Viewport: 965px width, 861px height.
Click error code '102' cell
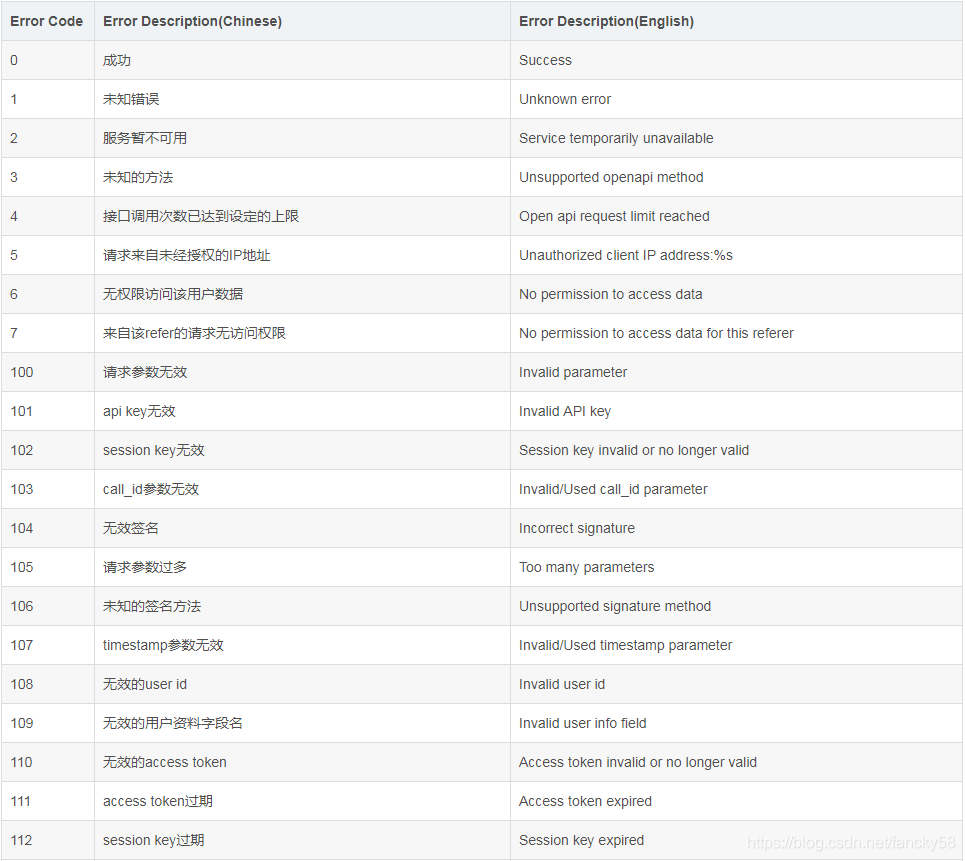pyautogui.click(x=47, y=450)
